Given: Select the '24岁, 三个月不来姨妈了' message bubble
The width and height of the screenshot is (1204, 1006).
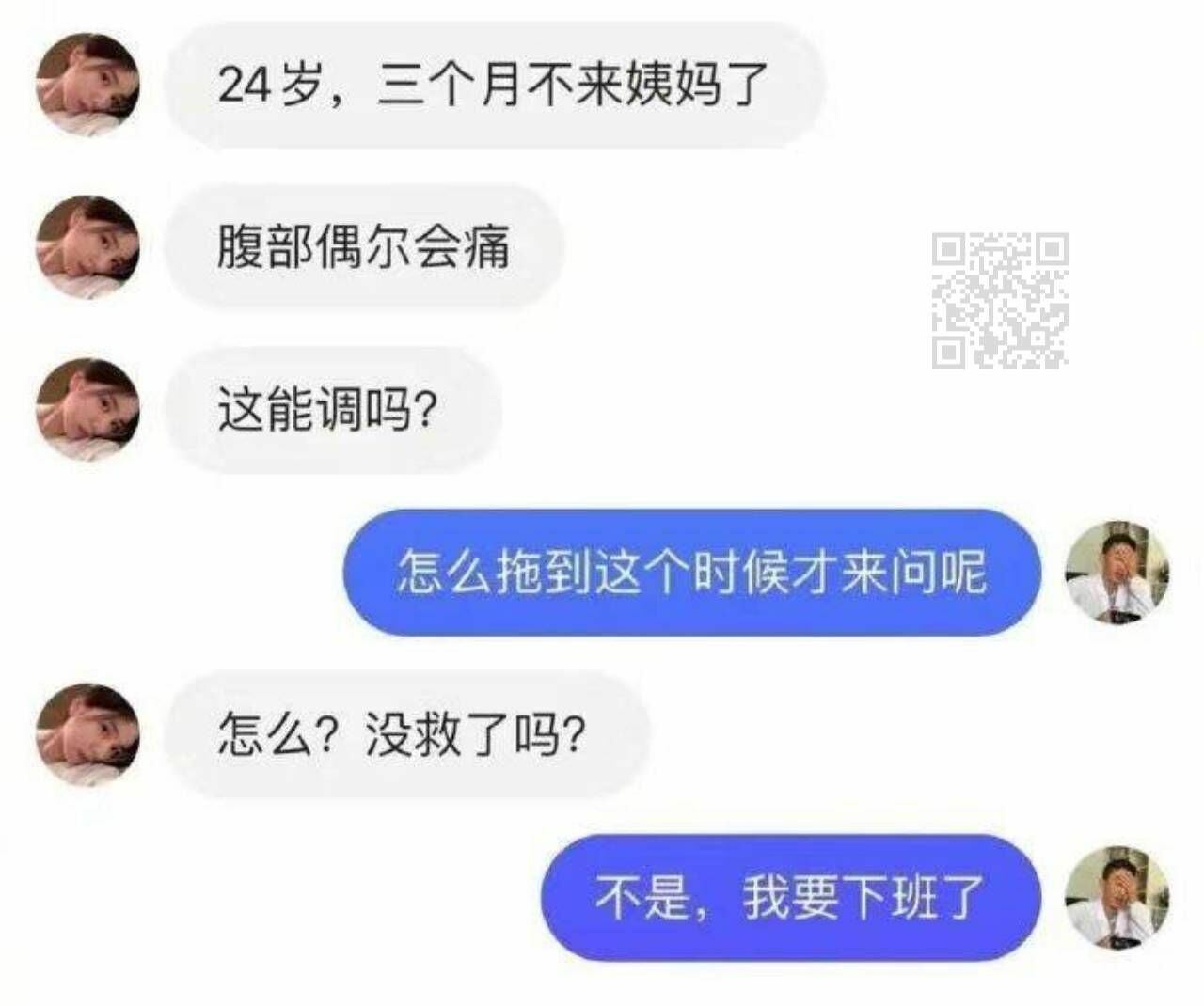Looking at the screenshot, I should point(495,85).
